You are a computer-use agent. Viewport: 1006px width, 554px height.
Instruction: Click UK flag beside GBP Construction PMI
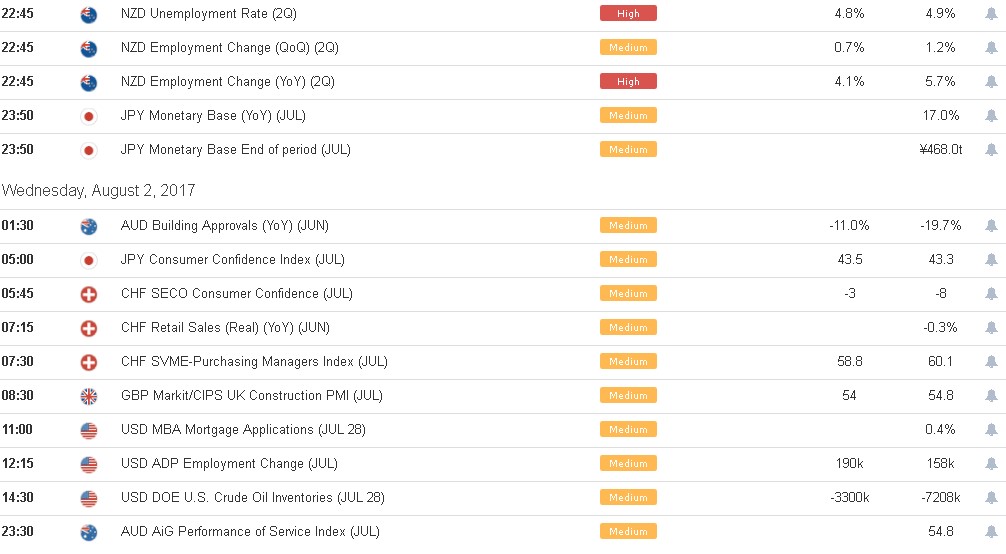[x=89, y=396]
